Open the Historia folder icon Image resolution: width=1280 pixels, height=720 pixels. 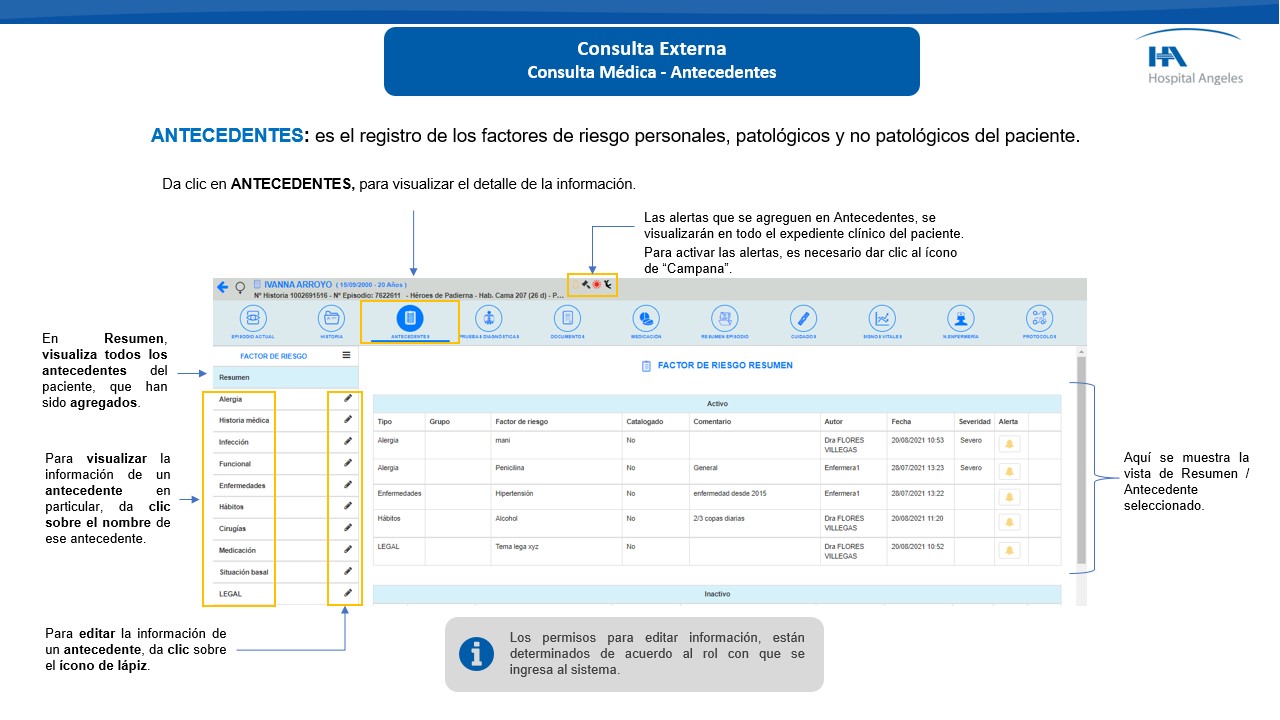click(331, 318)
